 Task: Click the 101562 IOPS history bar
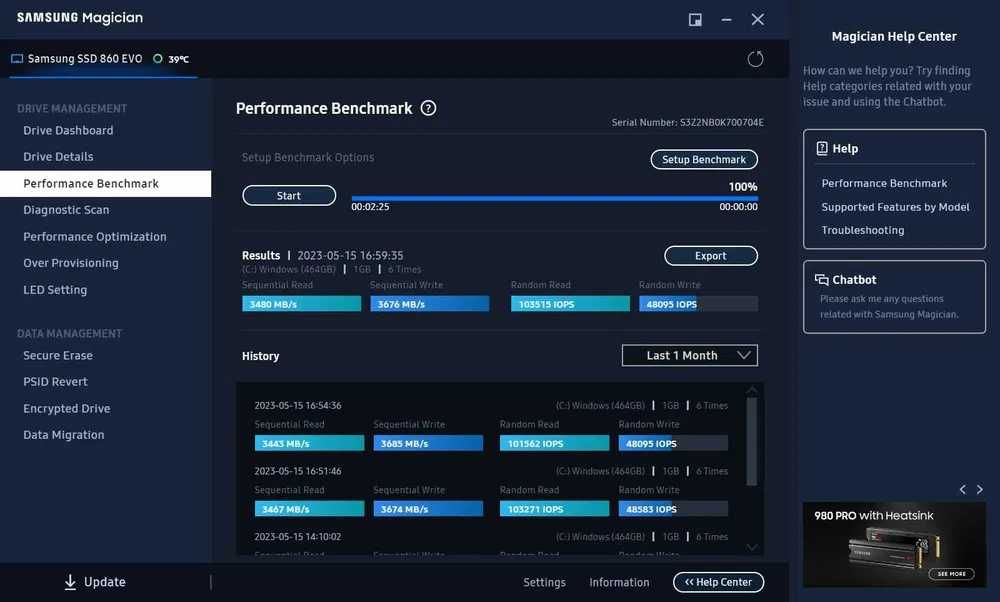(x=554, y=443)
